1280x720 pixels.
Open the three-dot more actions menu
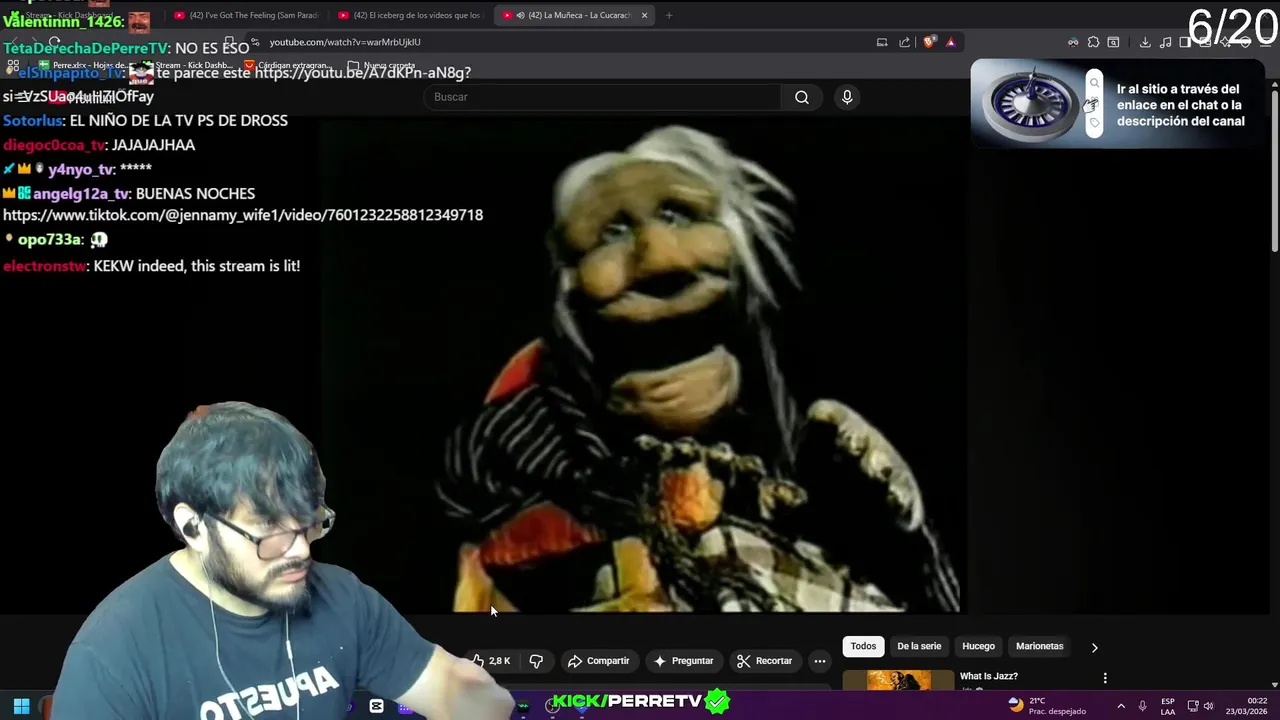coord(820,661)
